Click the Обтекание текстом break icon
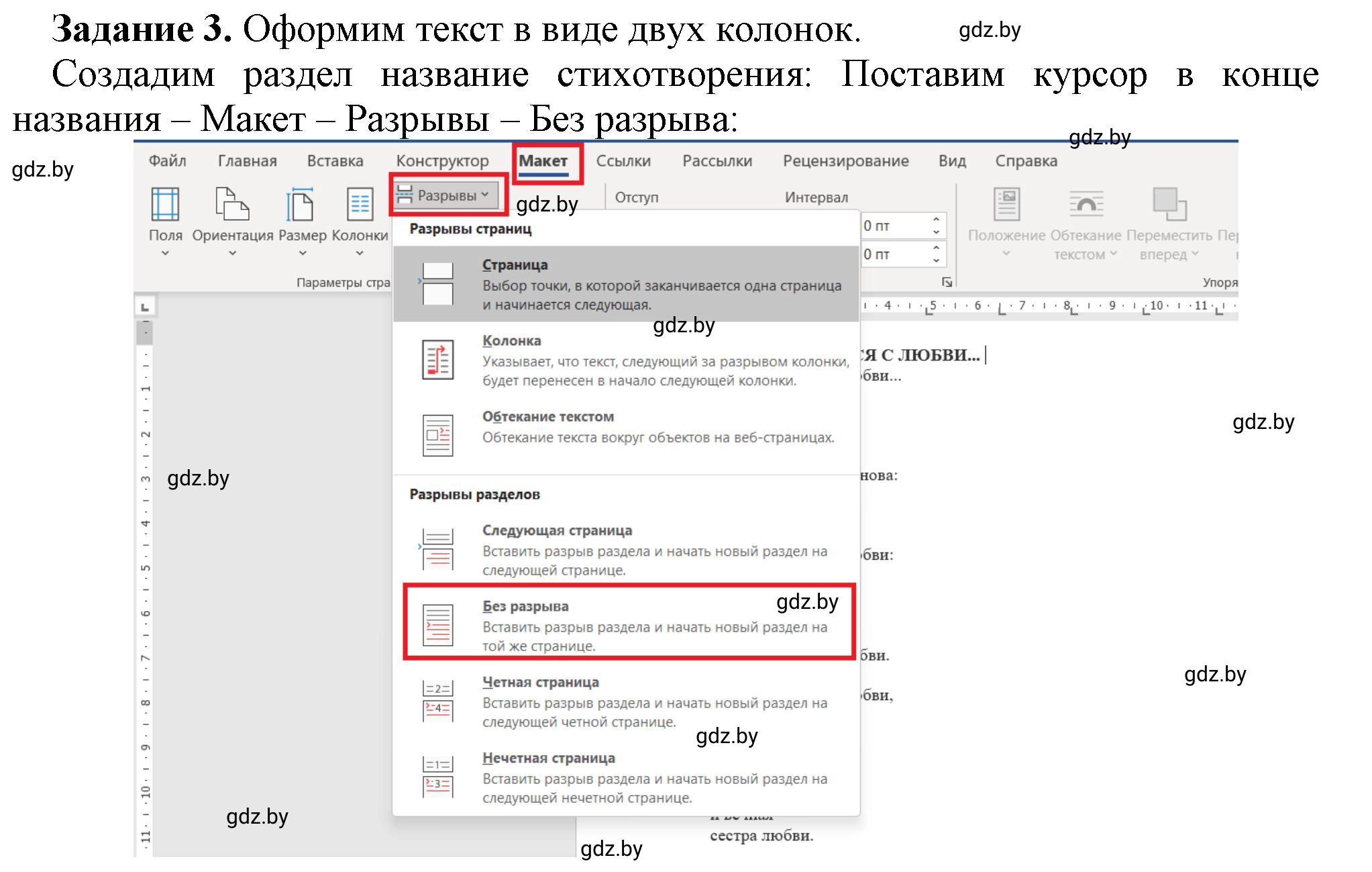This screenshot has height=872, width=1372. click(x=437, y=435)
